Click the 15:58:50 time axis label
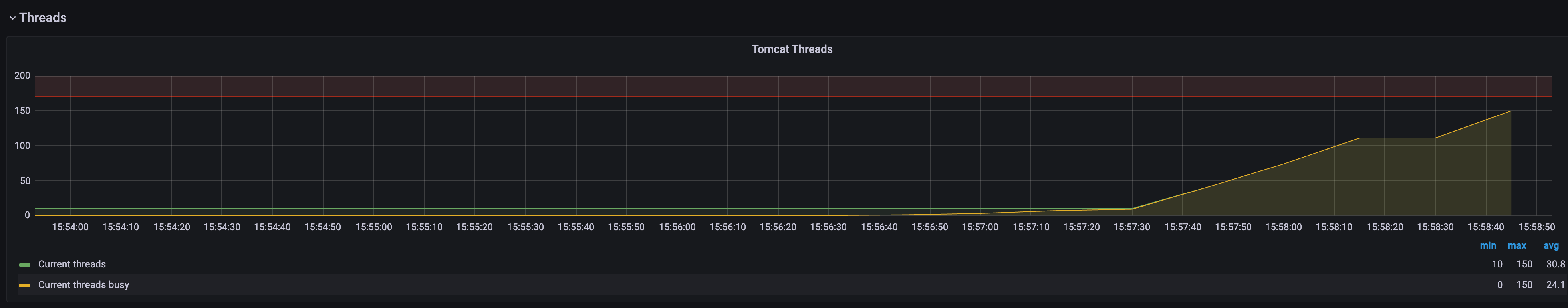The width and height of the screenshot is (1568, 308). pyautogui.click(x=1536, y=227)
